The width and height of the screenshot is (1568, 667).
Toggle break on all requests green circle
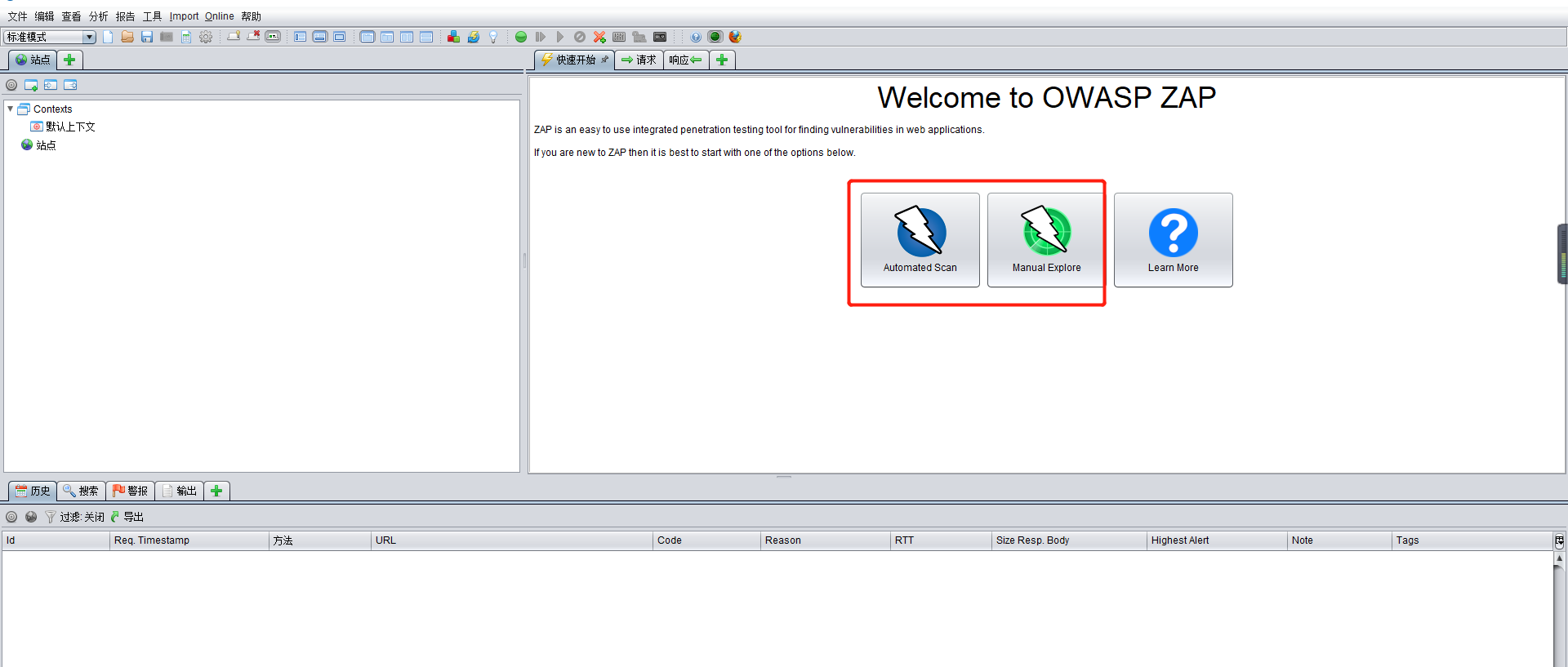[521, 37]
